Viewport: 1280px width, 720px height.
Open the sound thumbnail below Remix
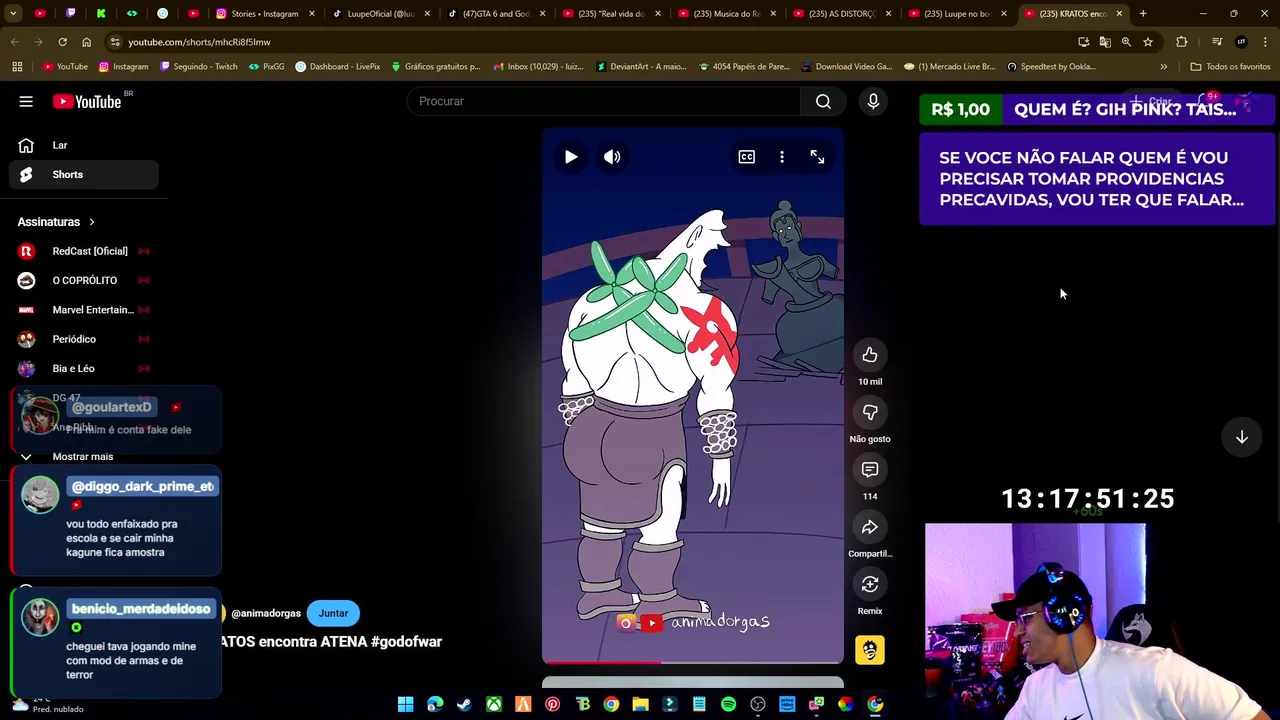tap(870, 650)
